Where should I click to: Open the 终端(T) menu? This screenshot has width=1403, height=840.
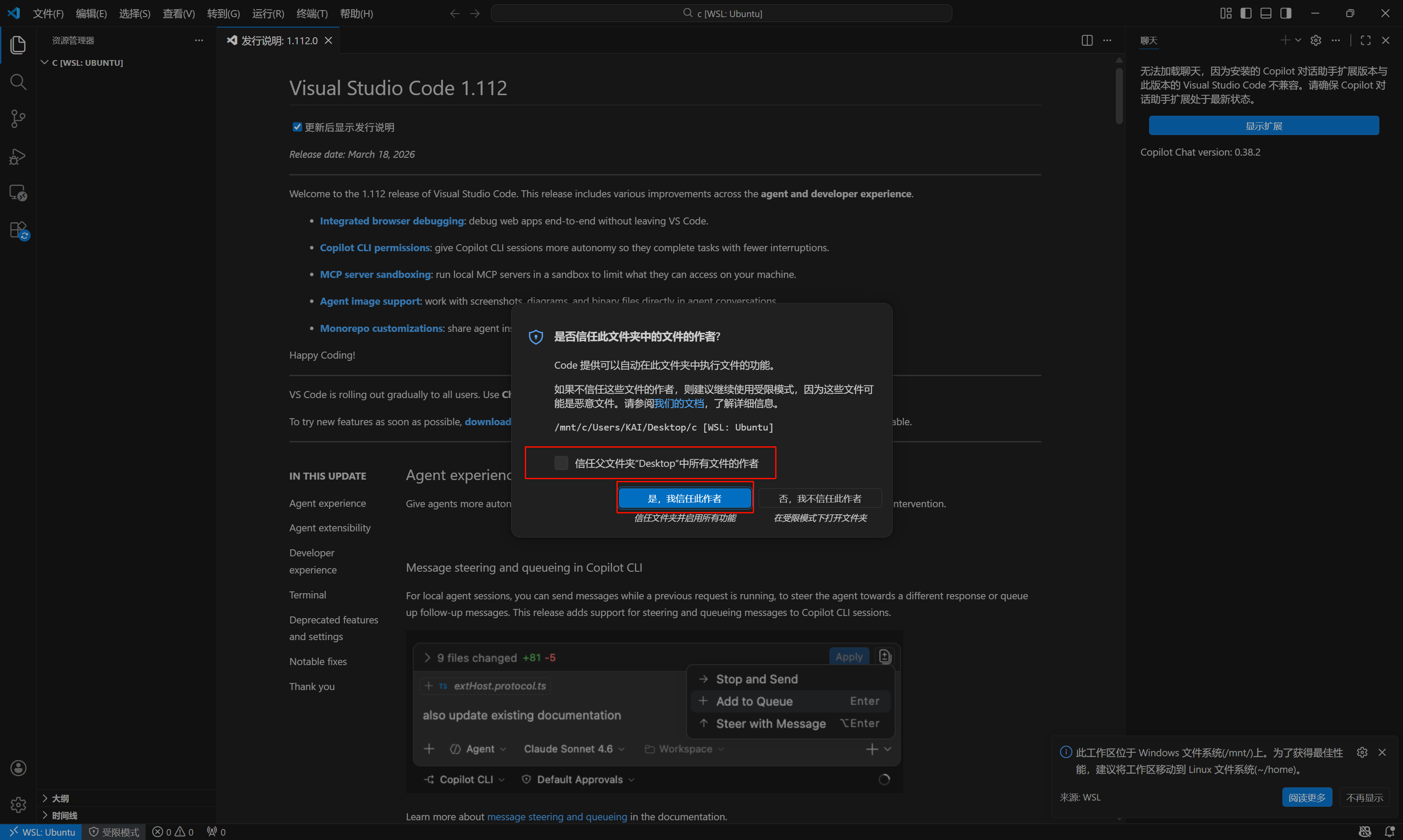tap(312, 14)
